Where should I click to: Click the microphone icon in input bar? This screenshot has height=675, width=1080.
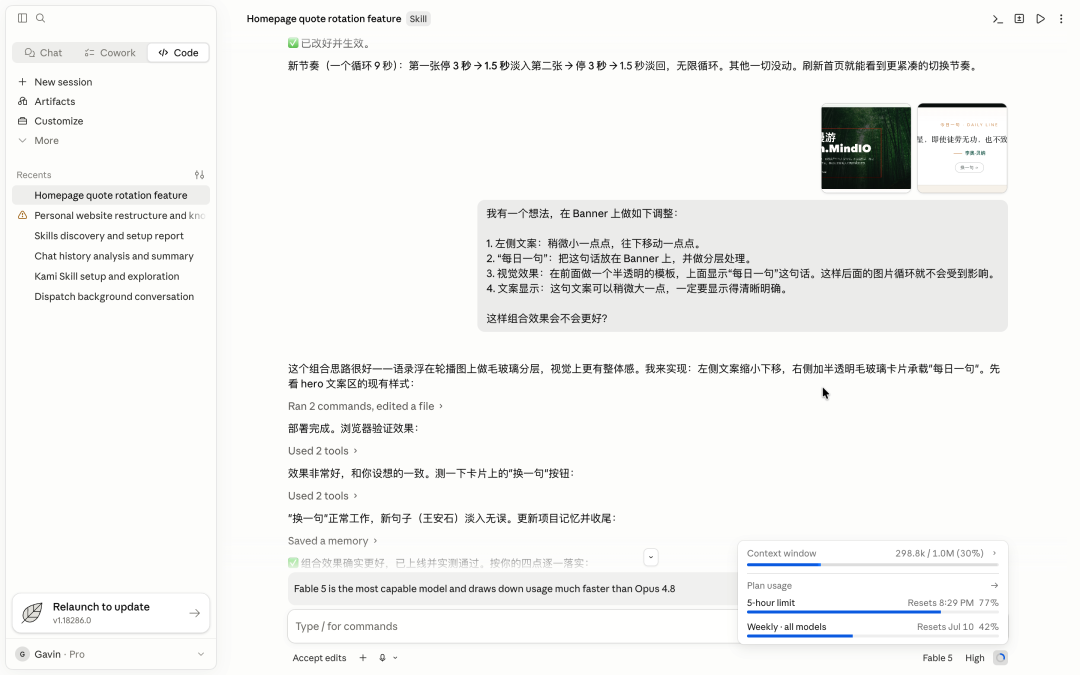382,658
